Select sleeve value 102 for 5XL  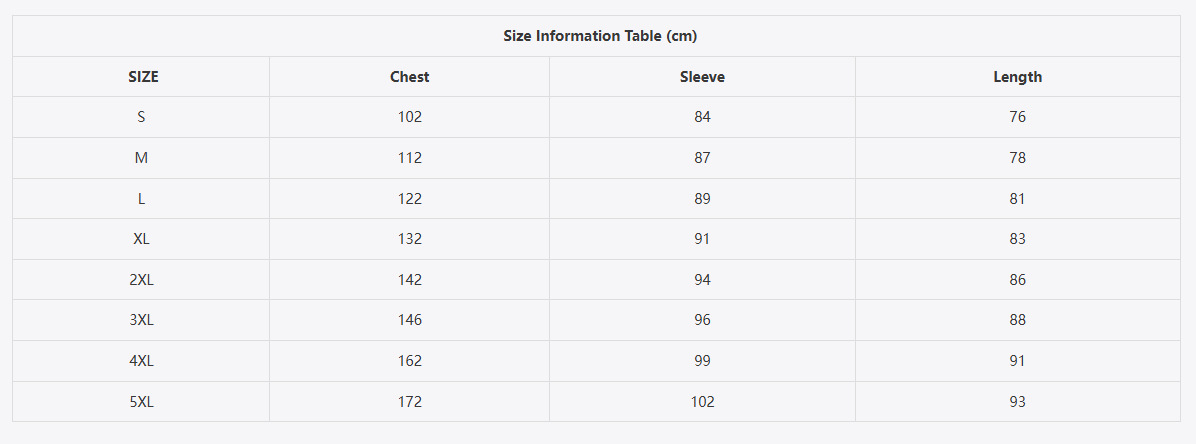[702, 402]
